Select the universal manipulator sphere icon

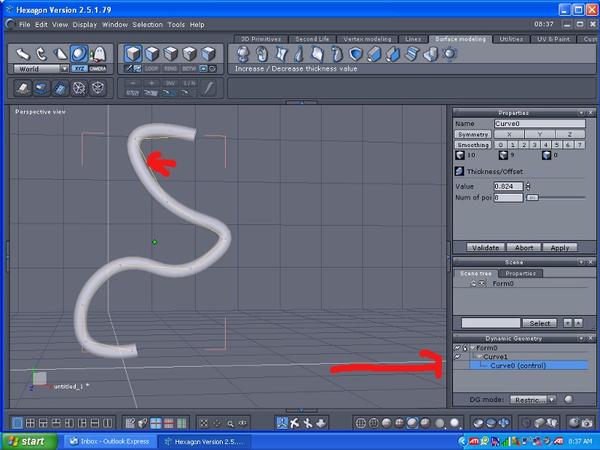pos(79,54)
